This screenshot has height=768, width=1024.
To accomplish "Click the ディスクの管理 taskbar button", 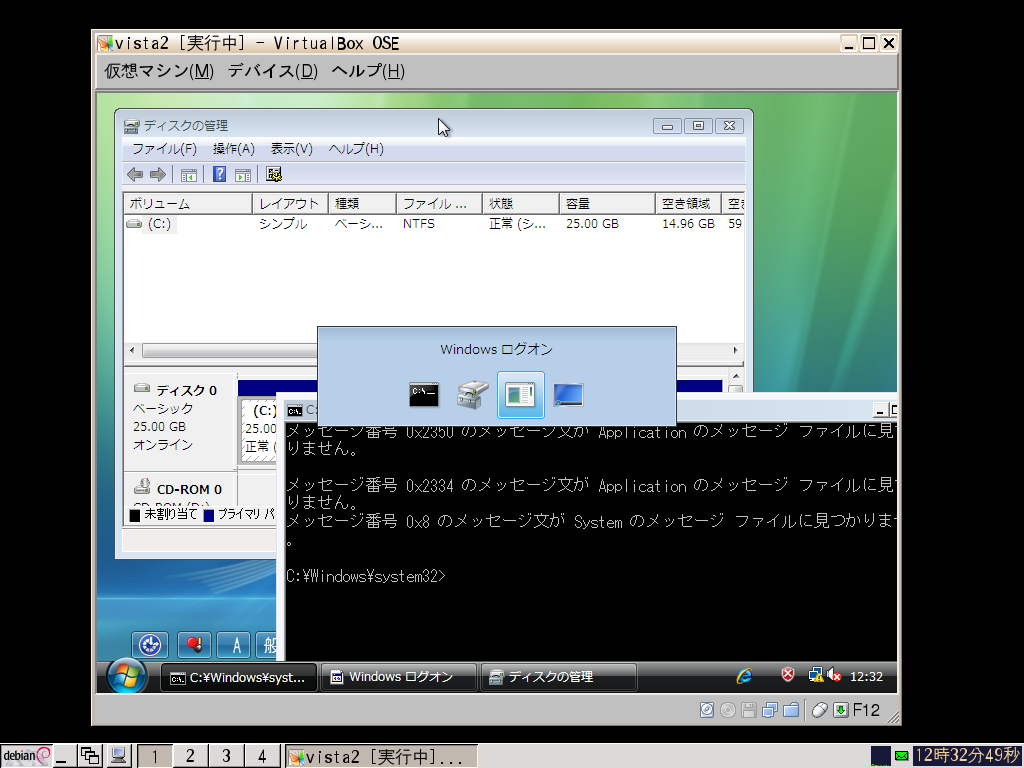I will coord(558,677).
